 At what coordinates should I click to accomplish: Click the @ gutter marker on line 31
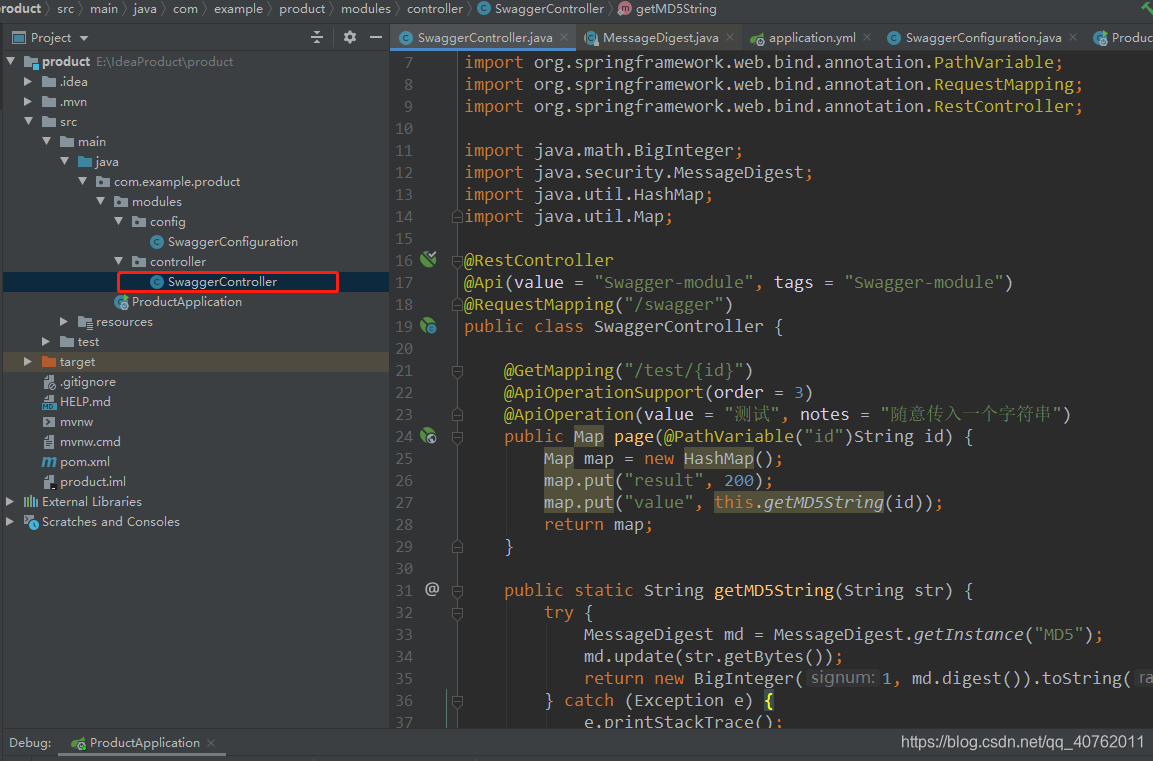pyautogui.click(x=432, y=589)
